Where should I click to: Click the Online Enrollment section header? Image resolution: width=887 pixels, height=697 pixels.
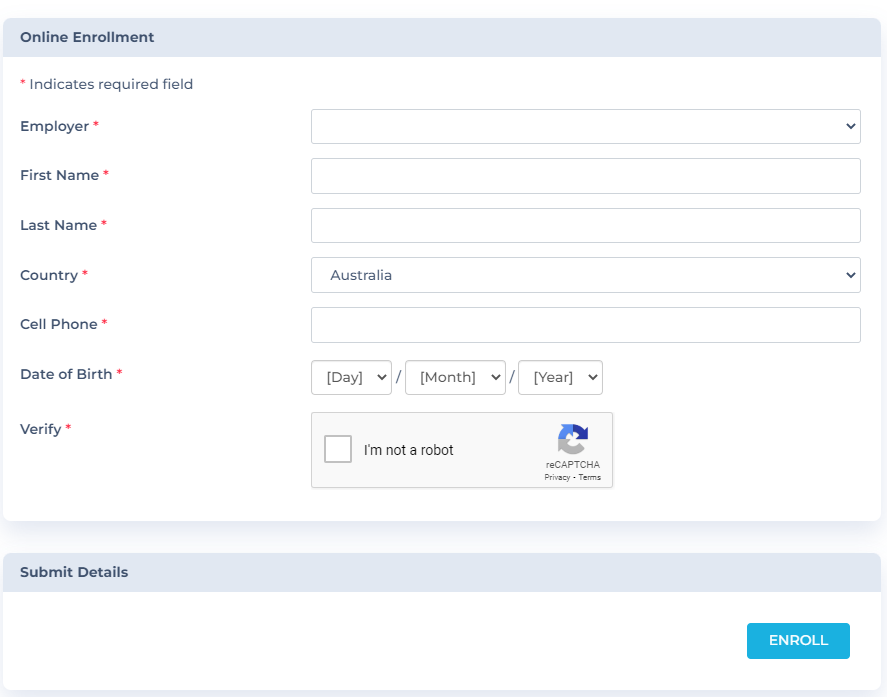(442, 37)
